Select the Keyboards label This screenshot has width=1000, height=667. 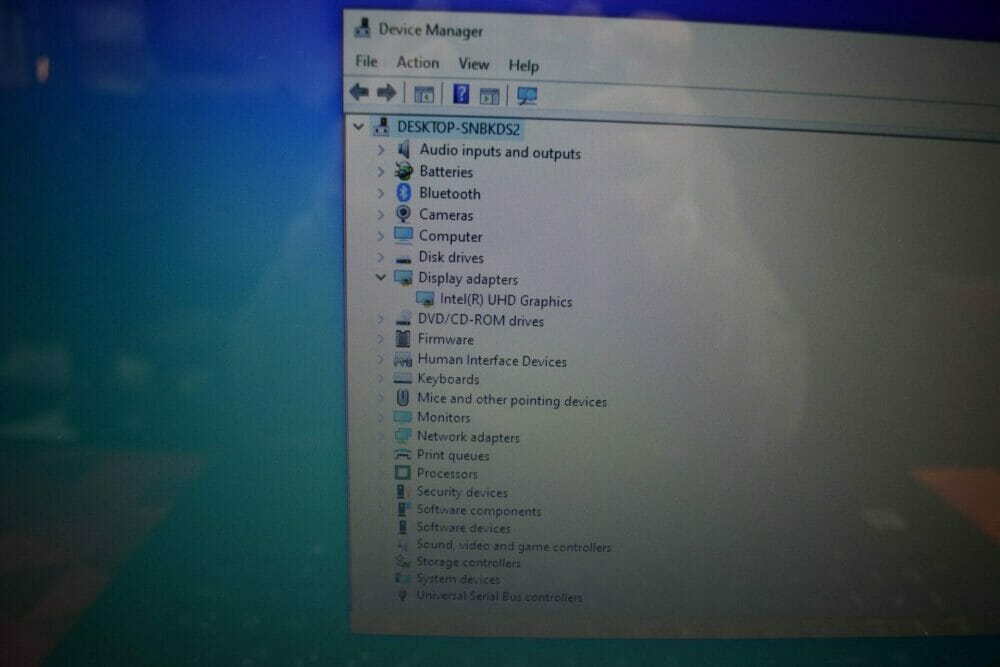point(448,379)
